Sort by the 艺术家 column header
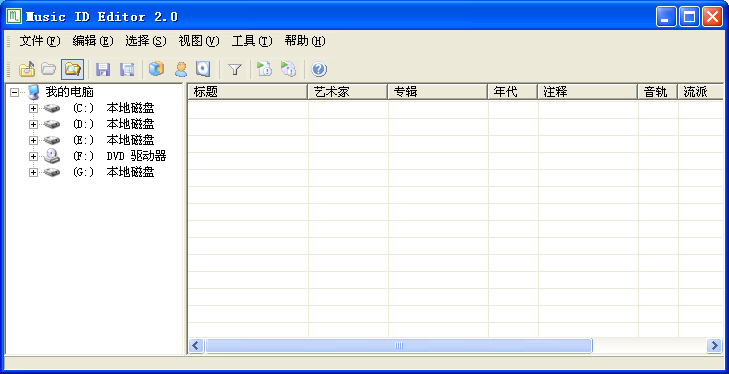 (x=348, y=92)
